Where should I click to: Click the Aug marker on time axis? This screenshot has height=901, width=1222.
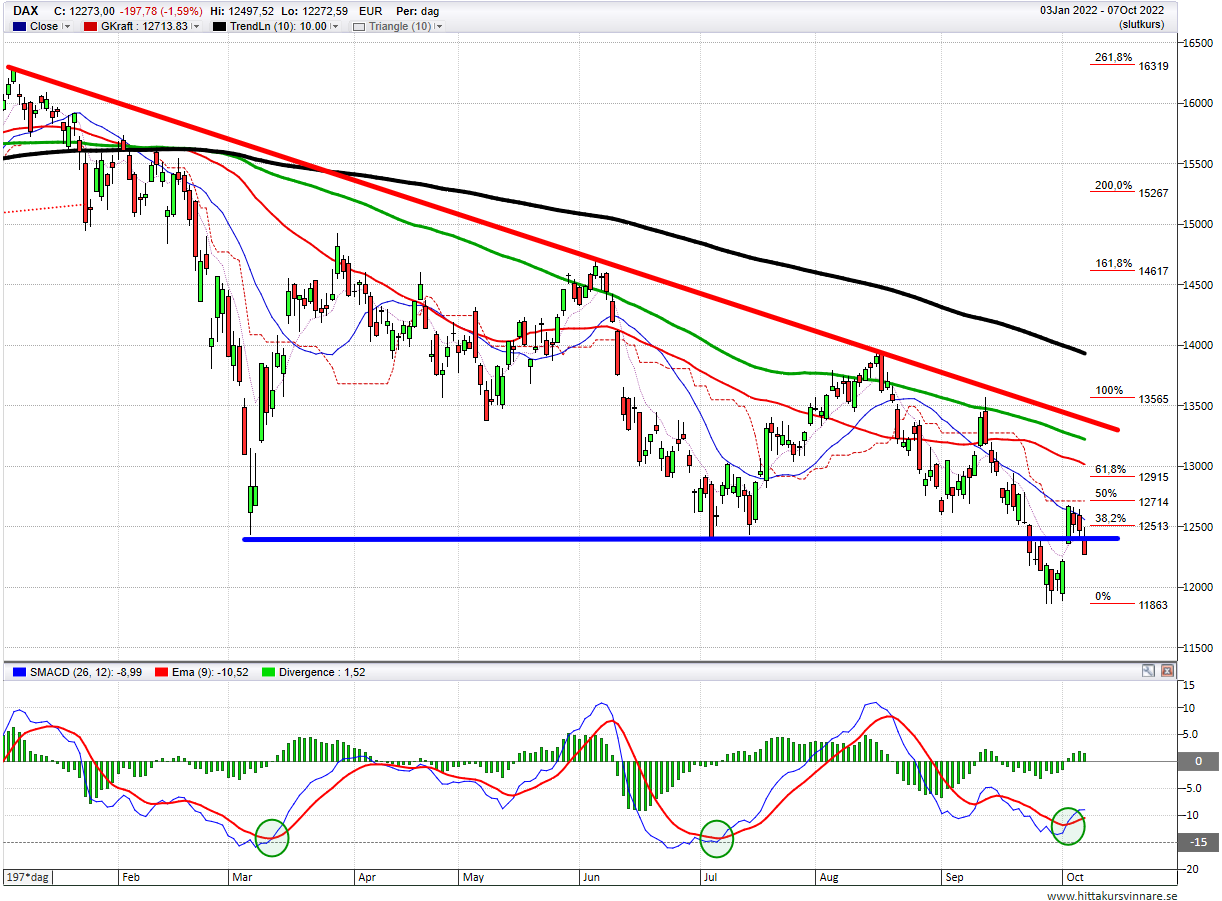click(829, 877)
